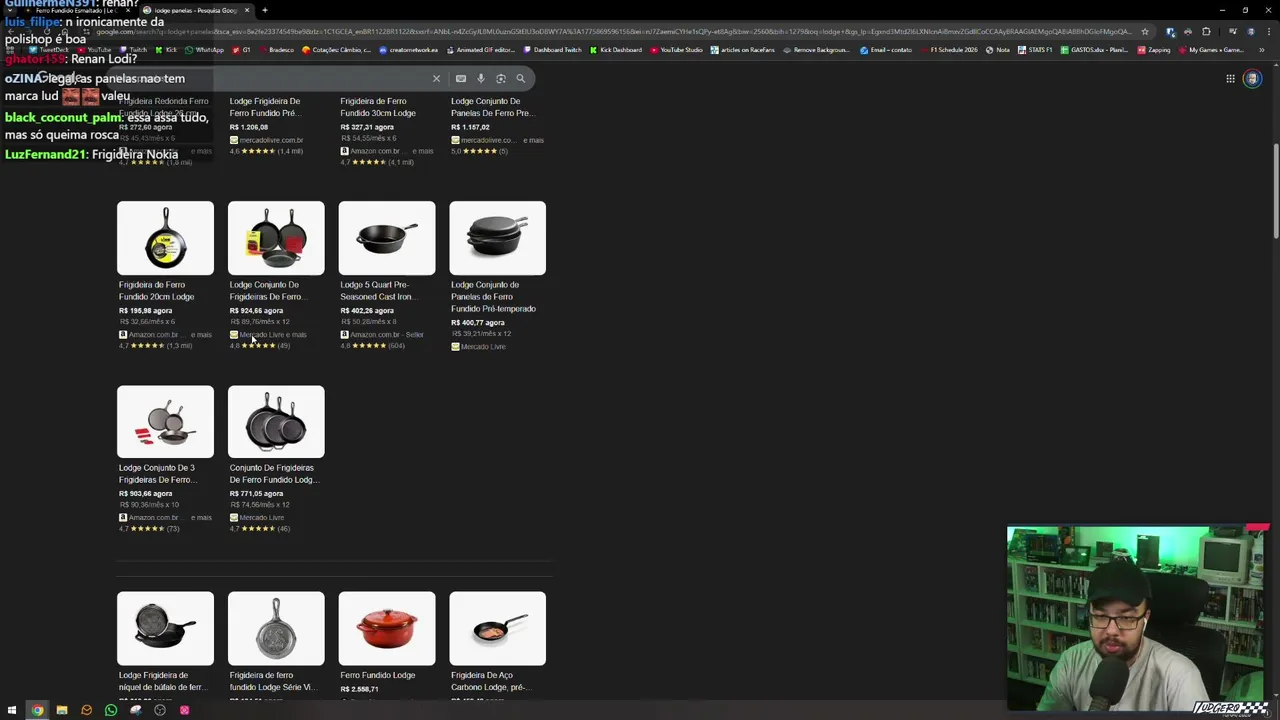Open the orange chat app in the taskbar
The height and width of the screenshot is (720, 1280).
pos(86,710)
